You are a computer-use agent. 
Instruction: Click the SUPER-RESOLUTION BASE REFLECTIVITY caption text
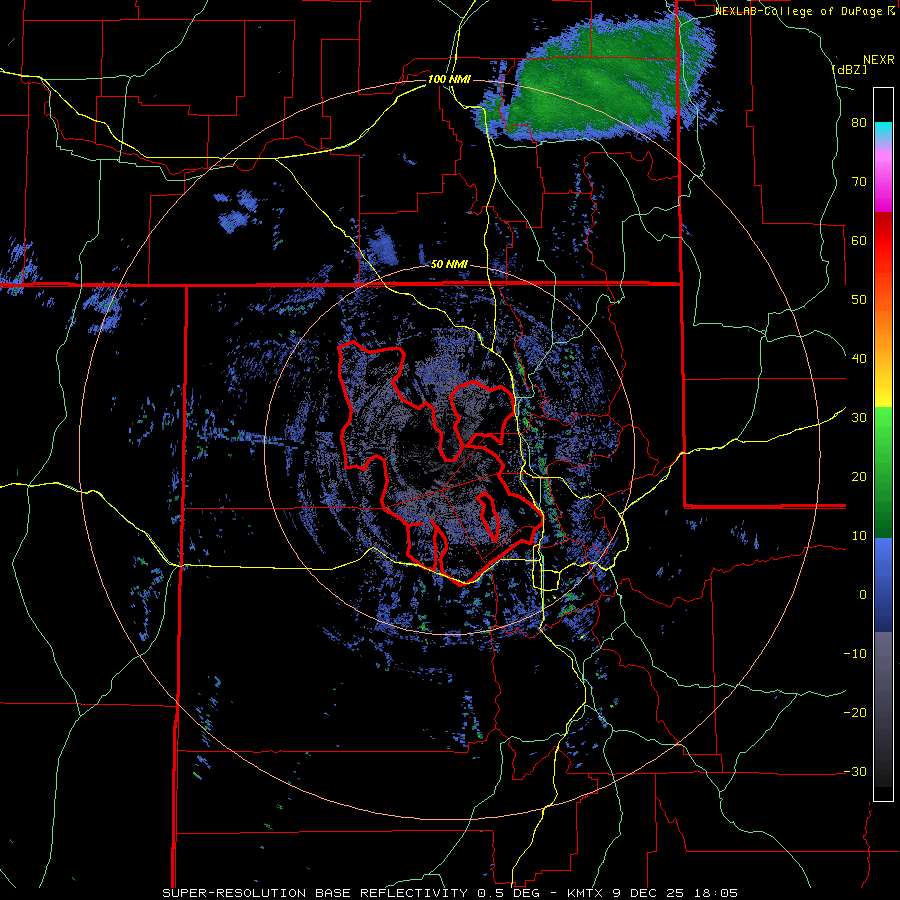[x=315, y=893]
